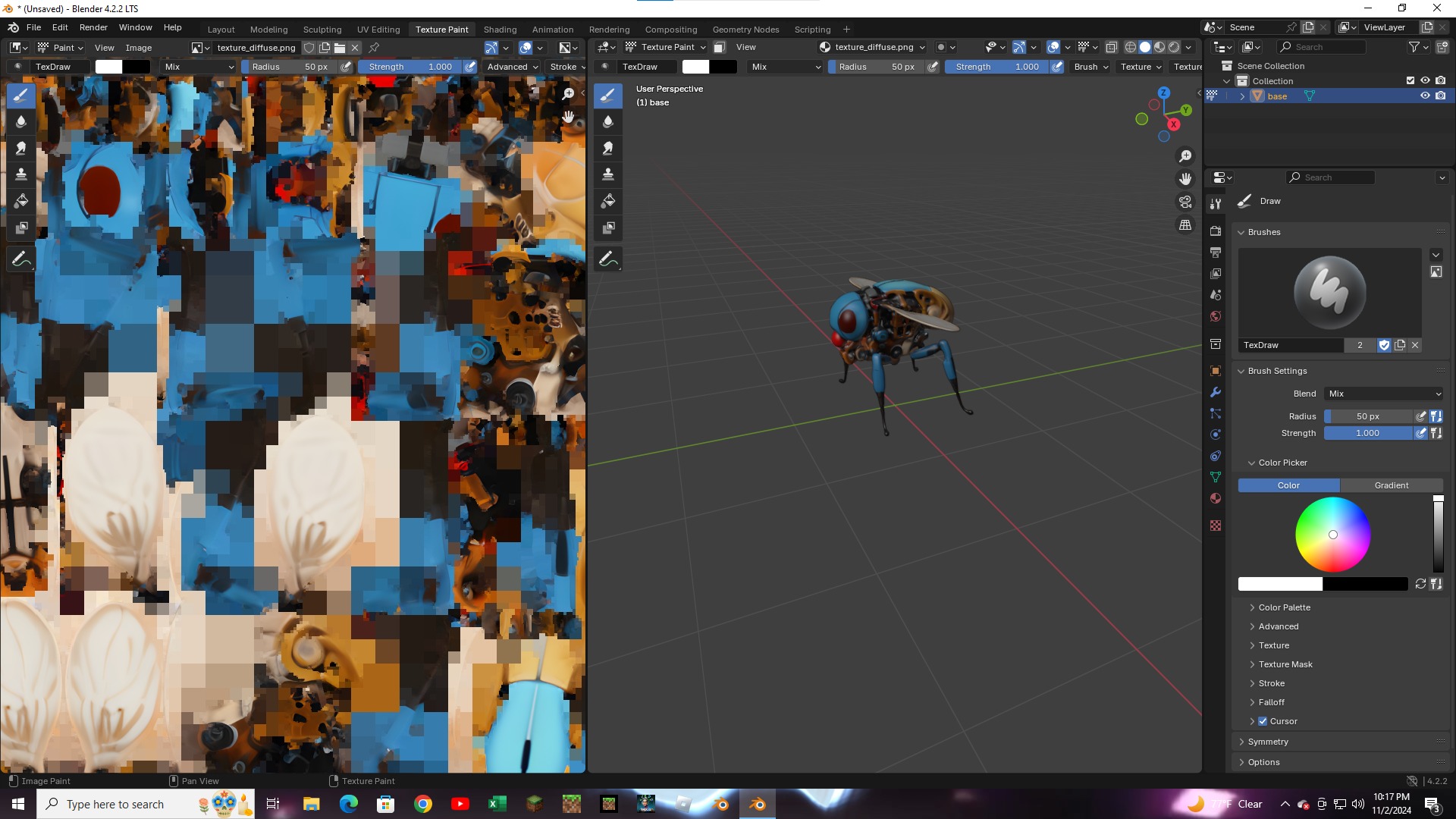Viewport: 1456px width, 819px height.
Task: Open the Object Data mesh properties tab
Action: tap(1216, 477)
